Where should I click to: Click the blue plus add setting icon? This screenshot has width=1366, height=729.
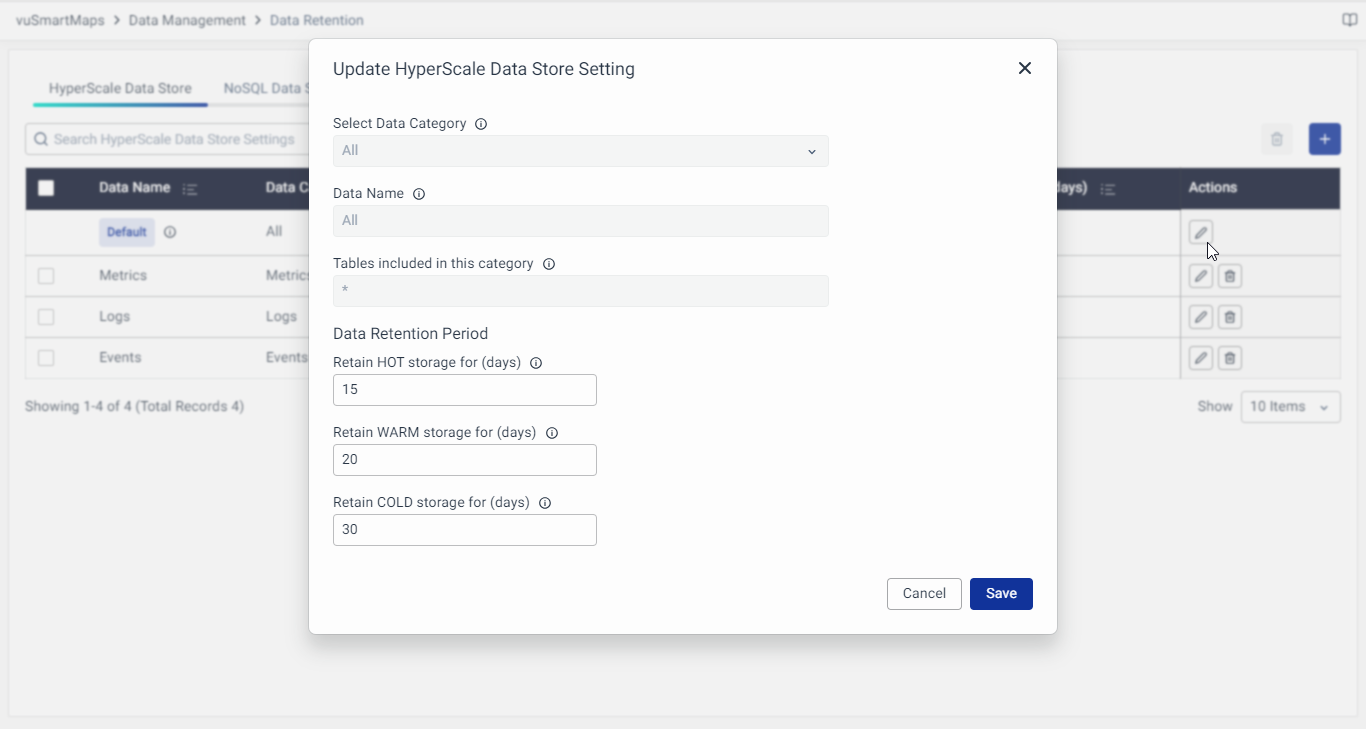1324,139
